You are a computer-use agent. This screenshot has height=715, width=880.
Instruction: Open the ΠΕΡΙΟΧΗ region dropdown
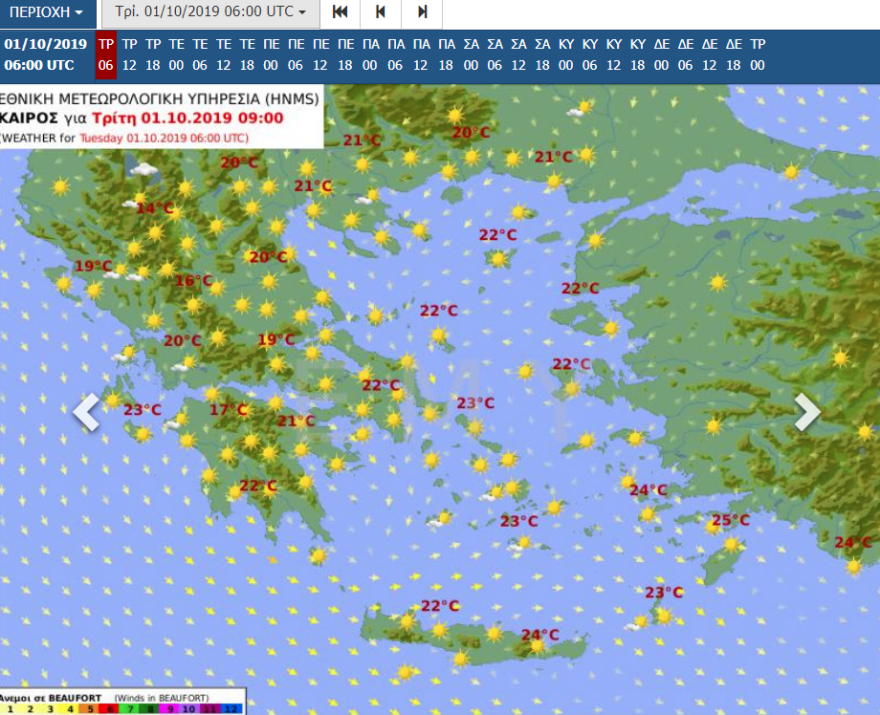[x=46, y=14]
